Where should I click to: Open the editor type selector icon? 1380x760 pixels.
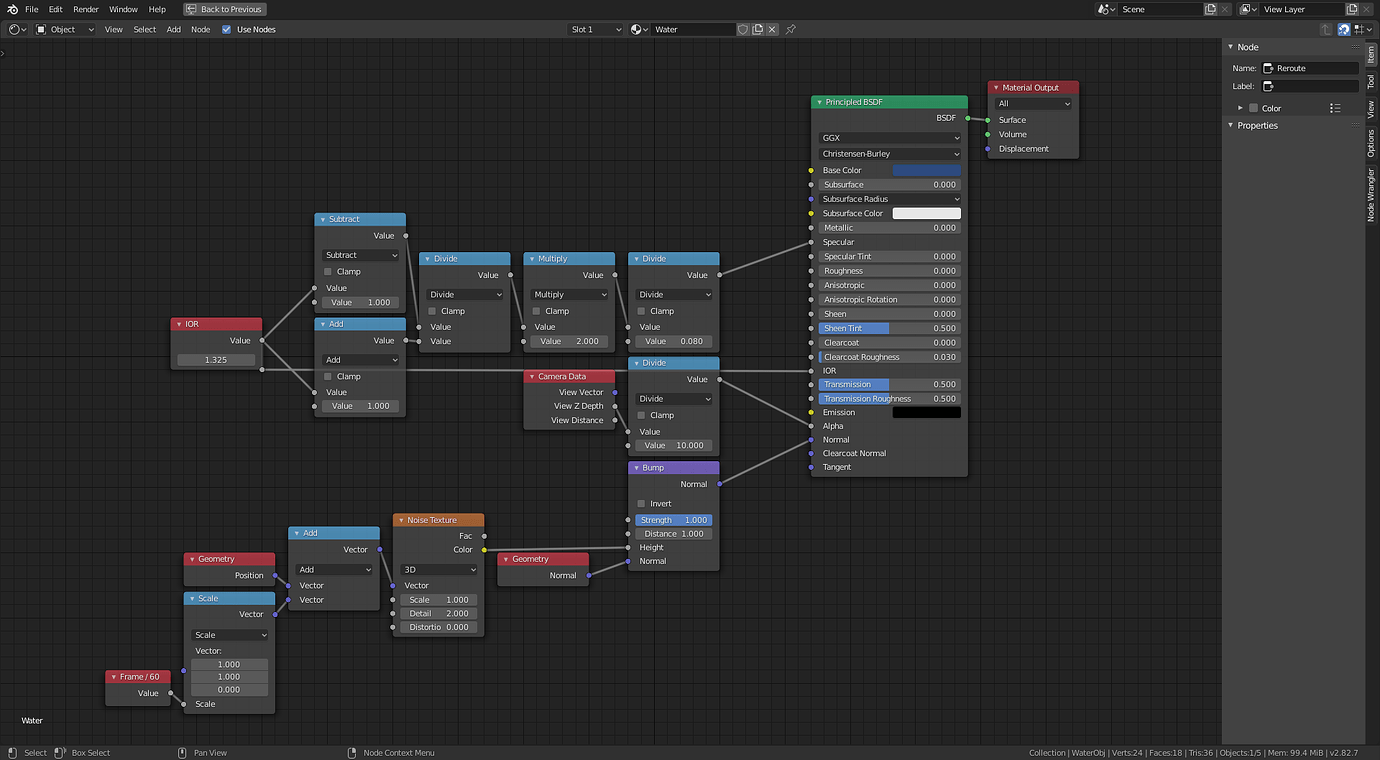[x=17, y=29]
